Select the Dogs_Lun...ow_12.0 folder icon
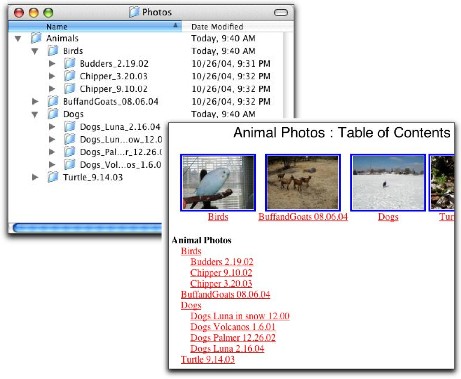This screenshot has height=379, width=461. point(69,139)
